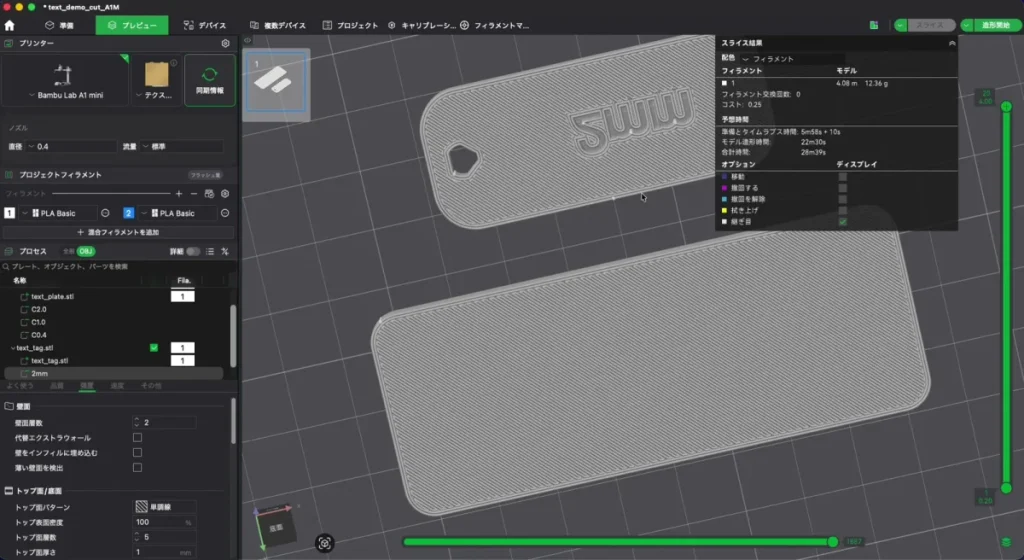The height and width of the screenshot is (560, 1024).
Task: Switch to the プロジェクト tab
Action: pyautogui.click(x=350, y=25)
